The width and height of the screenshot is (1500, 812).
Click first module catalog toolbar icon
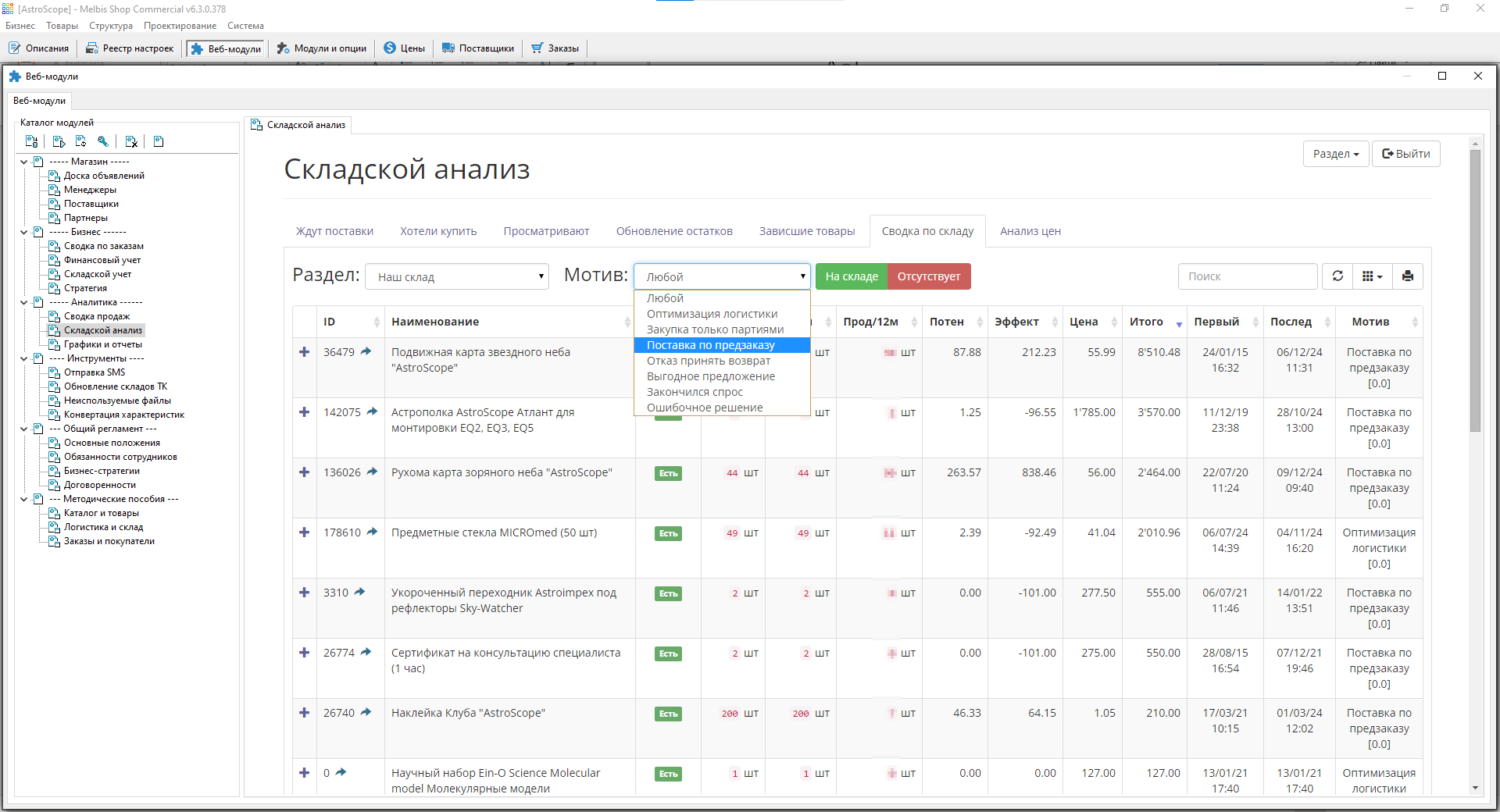[x=32, y=141]
